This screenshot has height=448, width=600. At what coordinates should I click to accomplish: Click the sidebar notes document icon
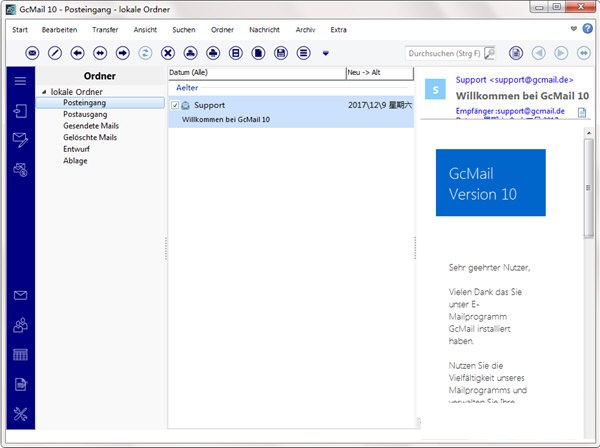[21, 384]
